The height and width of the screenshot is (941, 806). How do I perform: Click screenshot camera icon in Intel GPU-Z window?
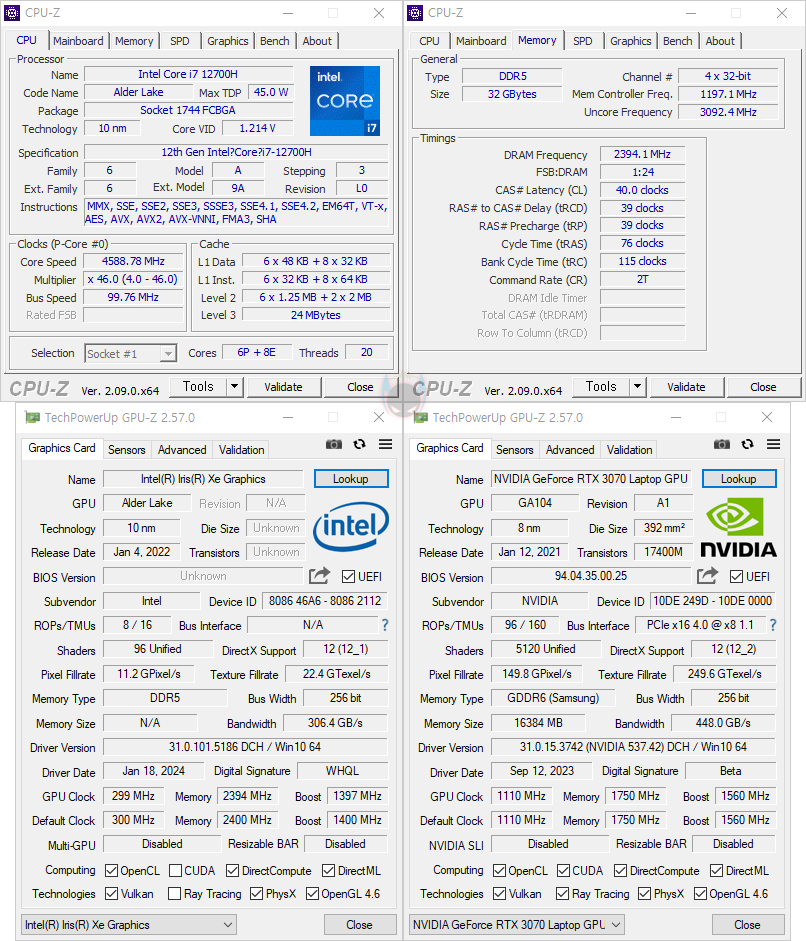tap(334, 444)
